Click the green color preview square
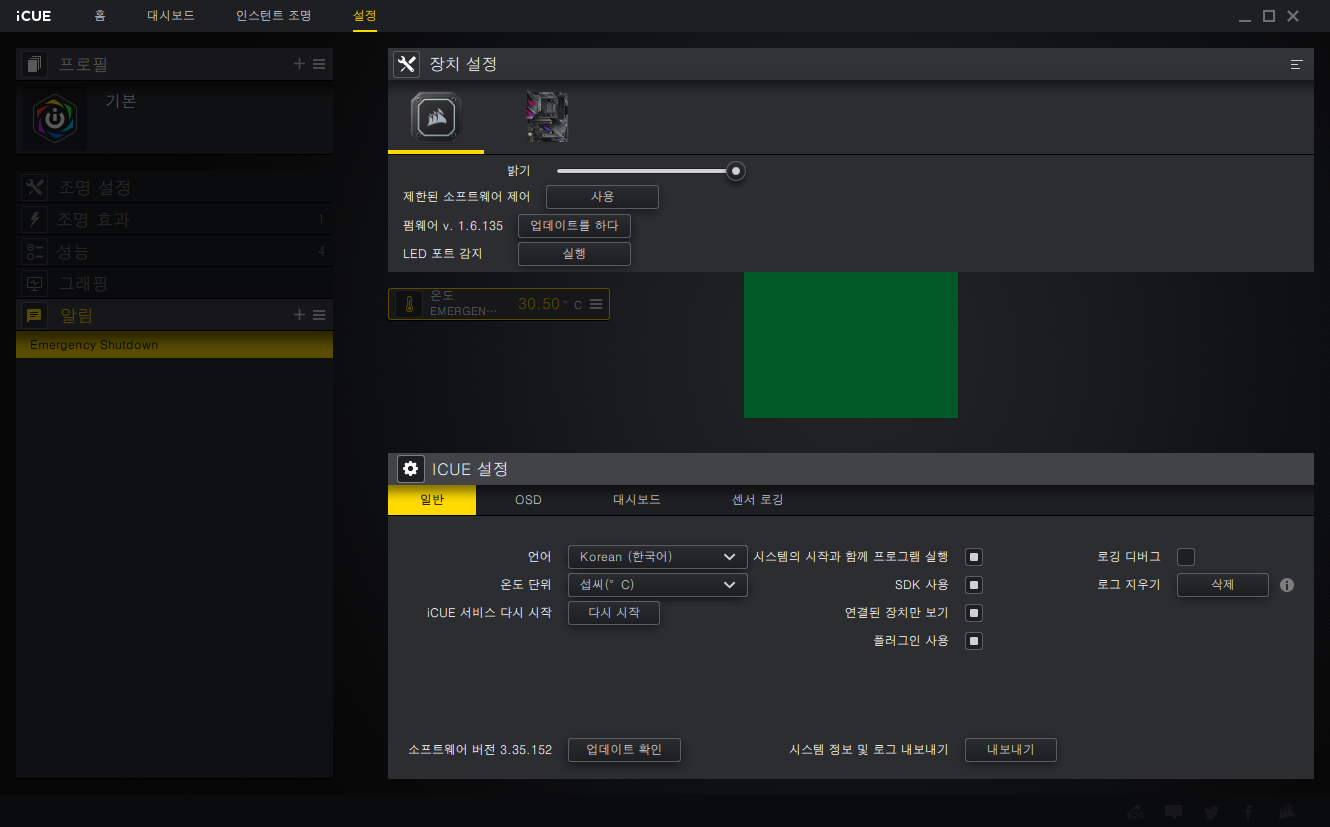Viewport: 1330px width, 827px height. (851, 345)
